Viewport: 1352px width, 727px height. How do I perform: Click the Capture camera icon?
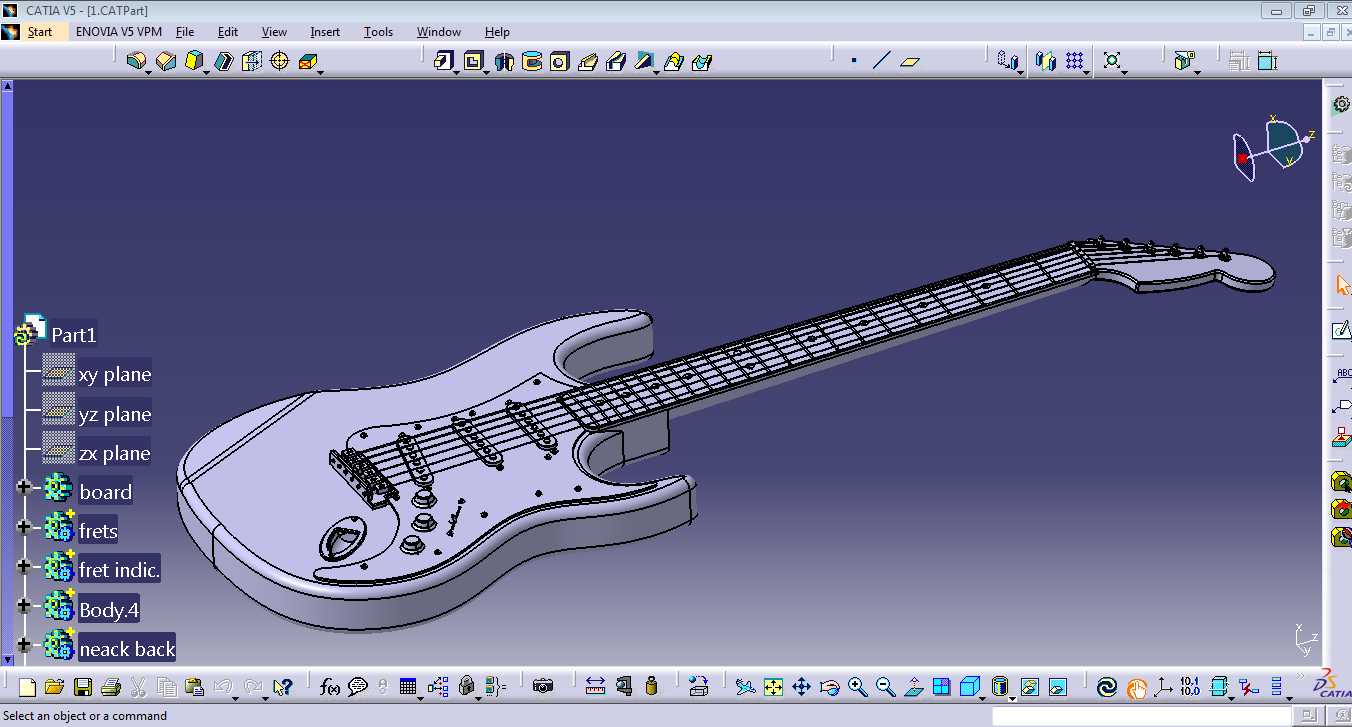tap(543, 687)
